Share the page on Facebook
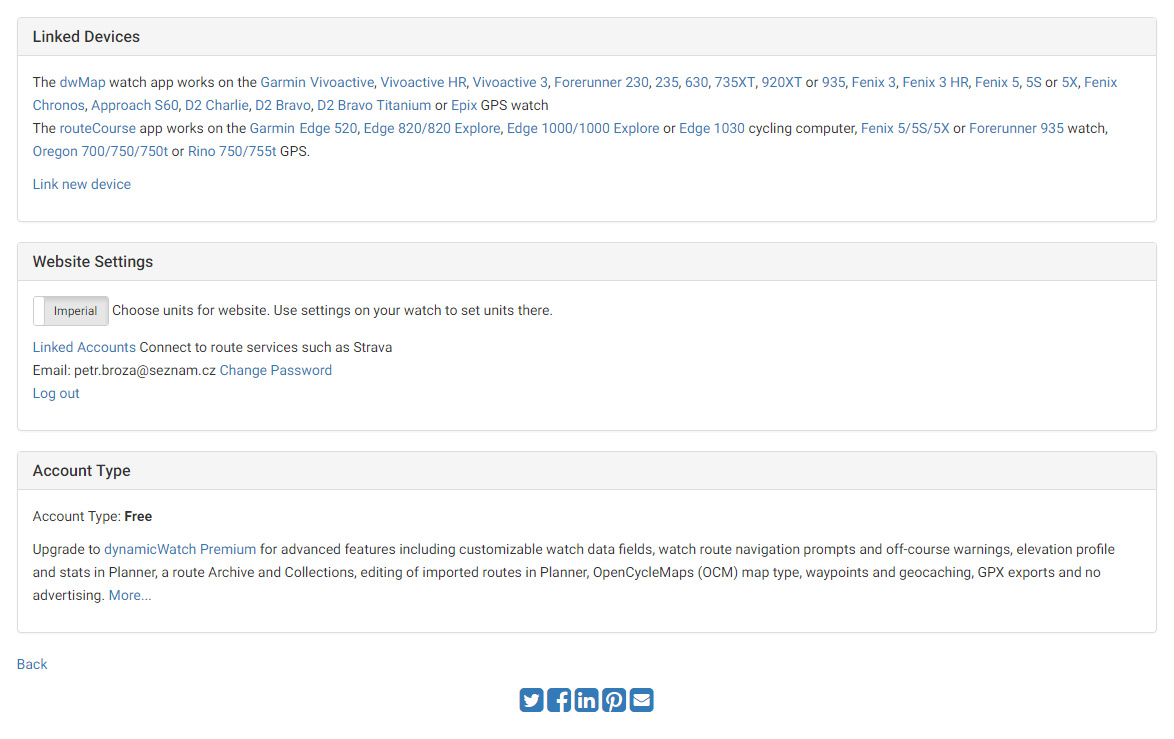This screenshot has width=1174, height=739. pos(559,700)
